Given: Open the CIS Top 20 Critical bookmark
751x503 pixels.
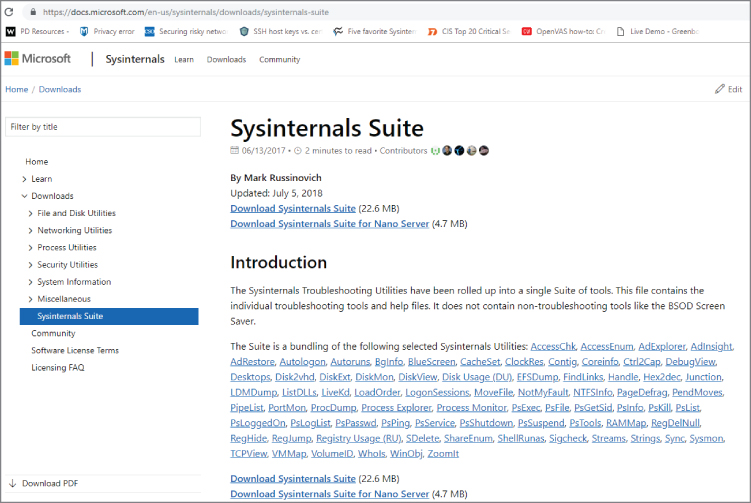Looking at the screenshot, I should coord(469,31).
